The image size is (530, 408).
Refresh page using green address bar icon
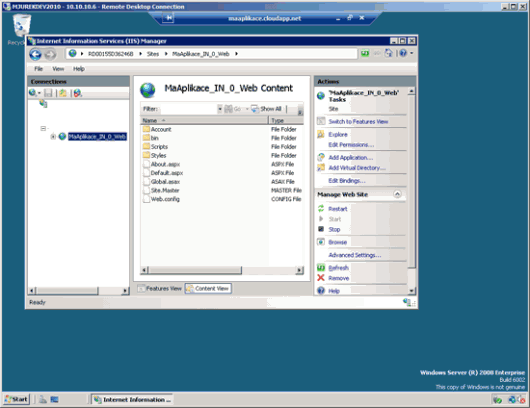click(365, 53)
